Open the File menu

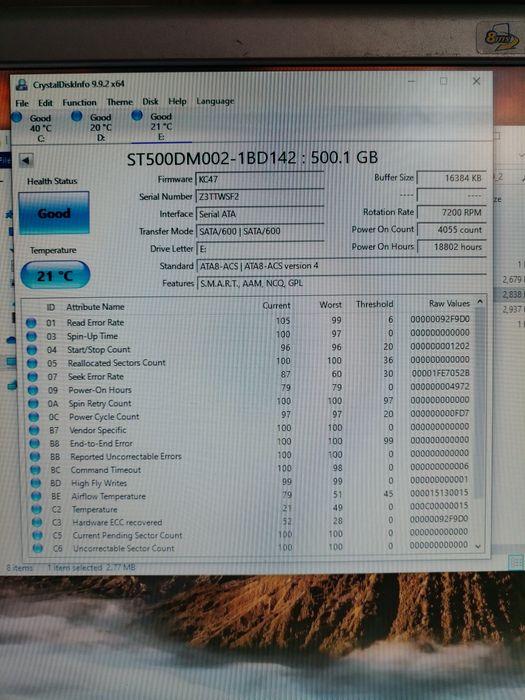[x=21, y=103]
